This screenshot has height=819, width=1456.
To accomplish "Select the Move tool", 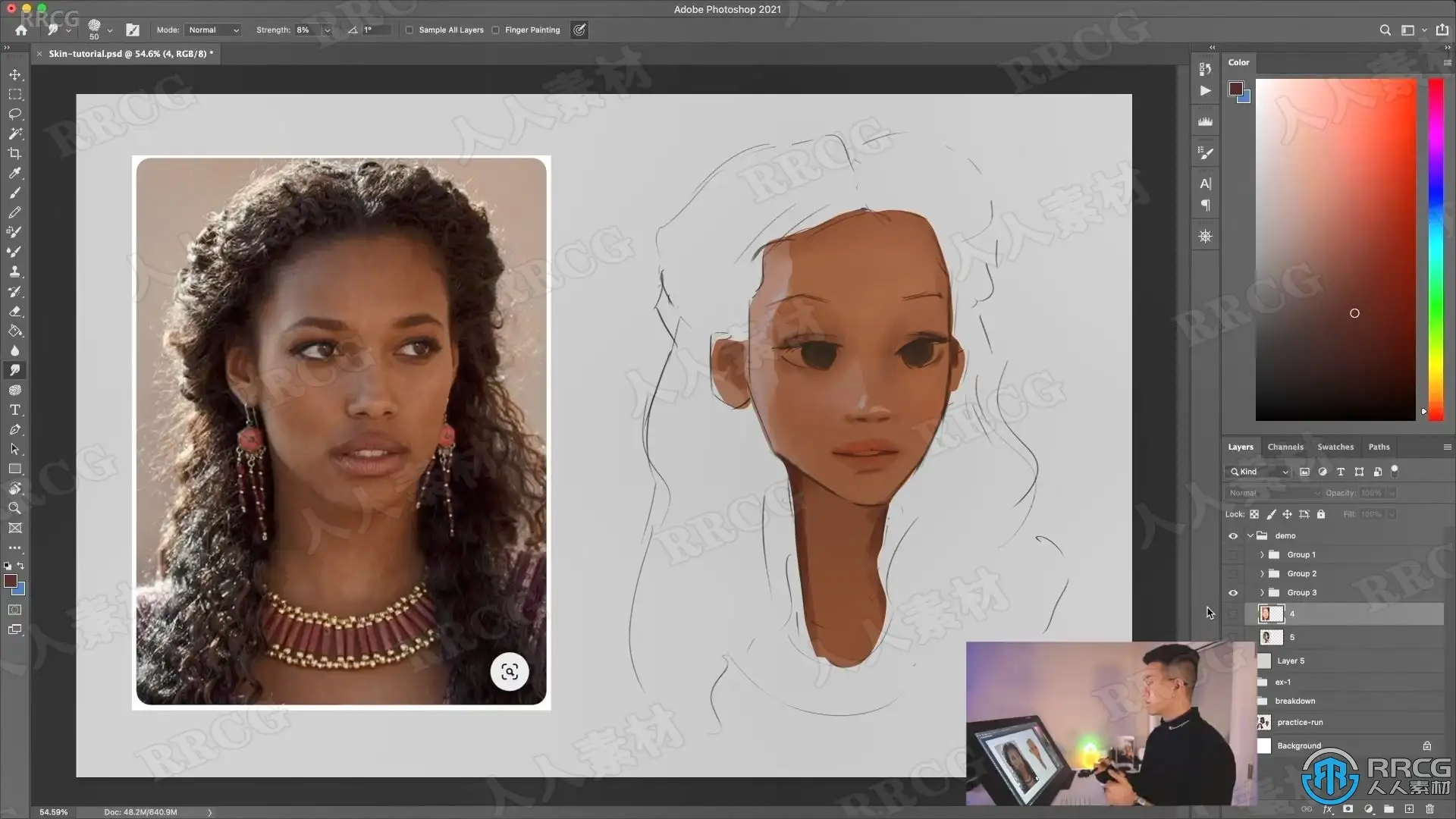I will point(15,74).
